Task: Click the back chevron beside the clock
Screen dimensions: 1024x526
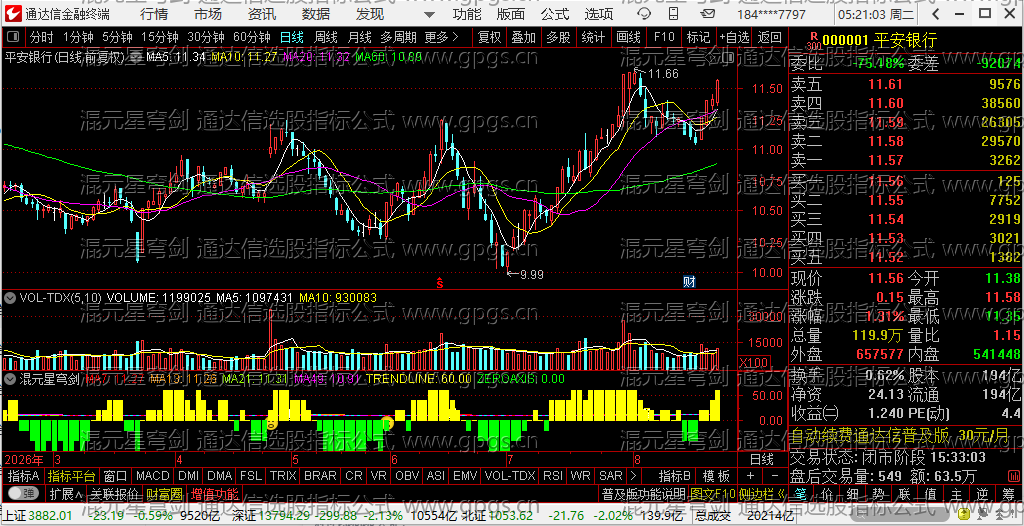Action: click(938, 14)
